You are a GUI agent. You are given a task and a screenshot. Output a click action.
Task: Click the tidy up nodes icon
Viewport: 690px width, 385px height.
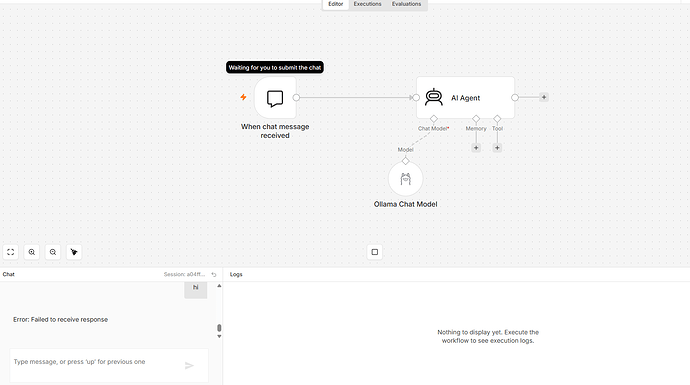tap(74, 252)
